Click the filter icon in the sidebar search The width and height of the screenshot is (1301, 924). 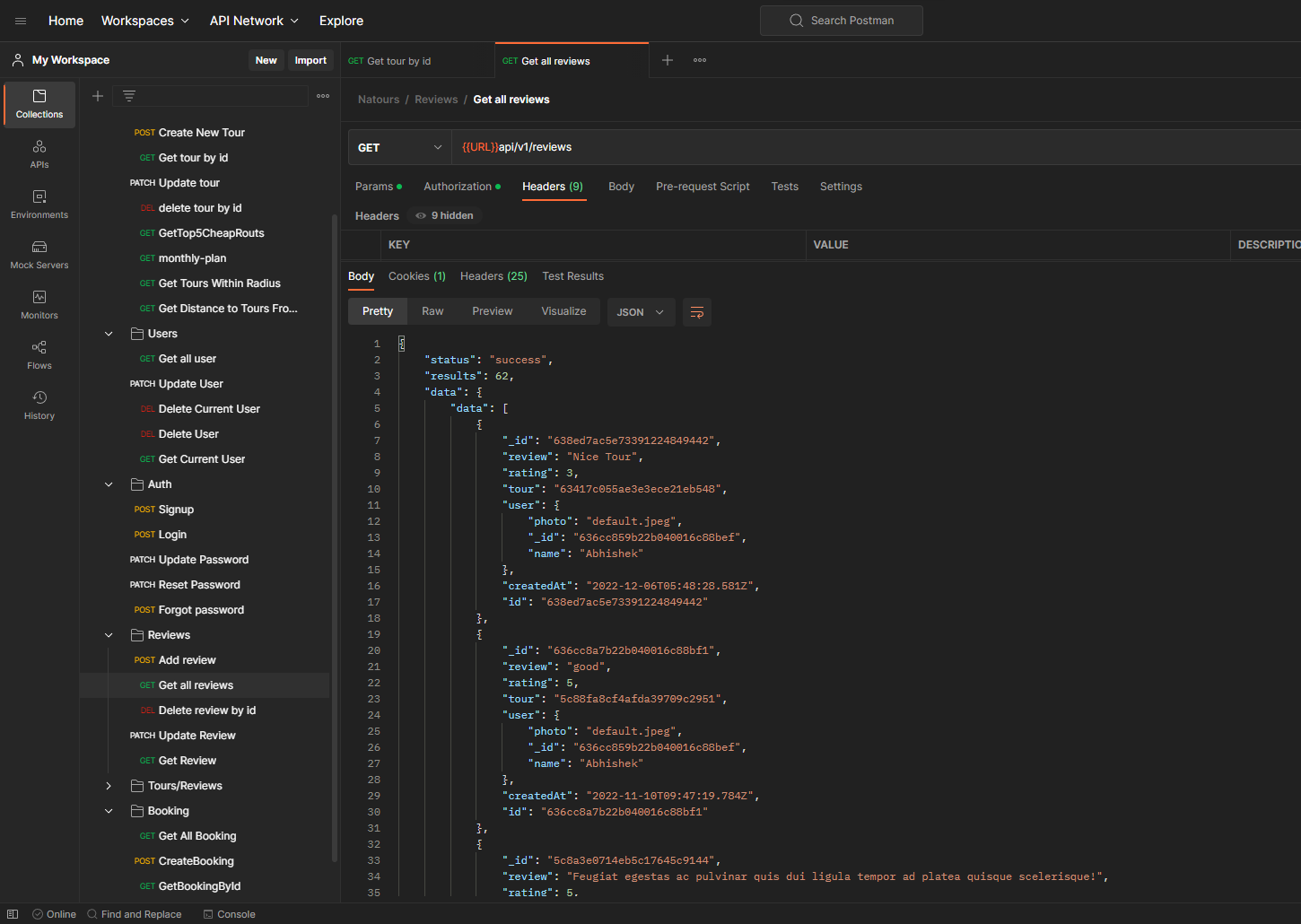pos(128,95)
